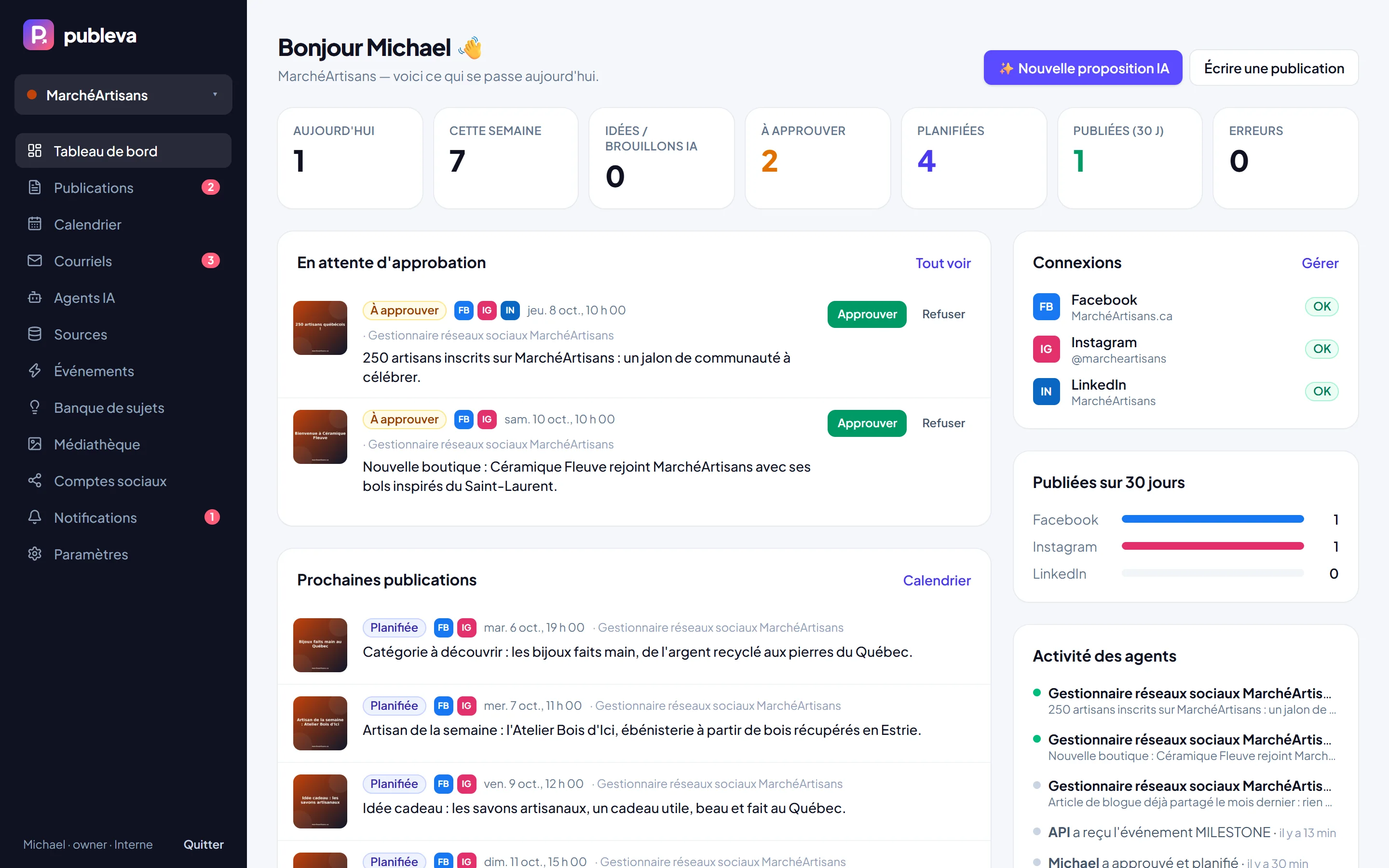Click the Notifications bell icon
This screenshot has height=868, width=1389.
35,517
